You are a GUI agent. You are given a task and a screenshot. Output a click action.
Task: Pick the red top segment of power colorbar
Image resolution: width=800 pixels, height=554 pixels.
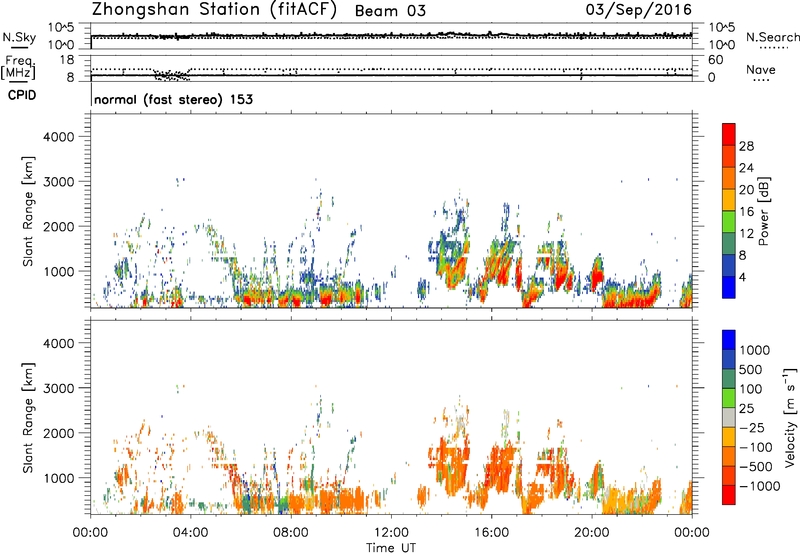[x=729, y=134]
